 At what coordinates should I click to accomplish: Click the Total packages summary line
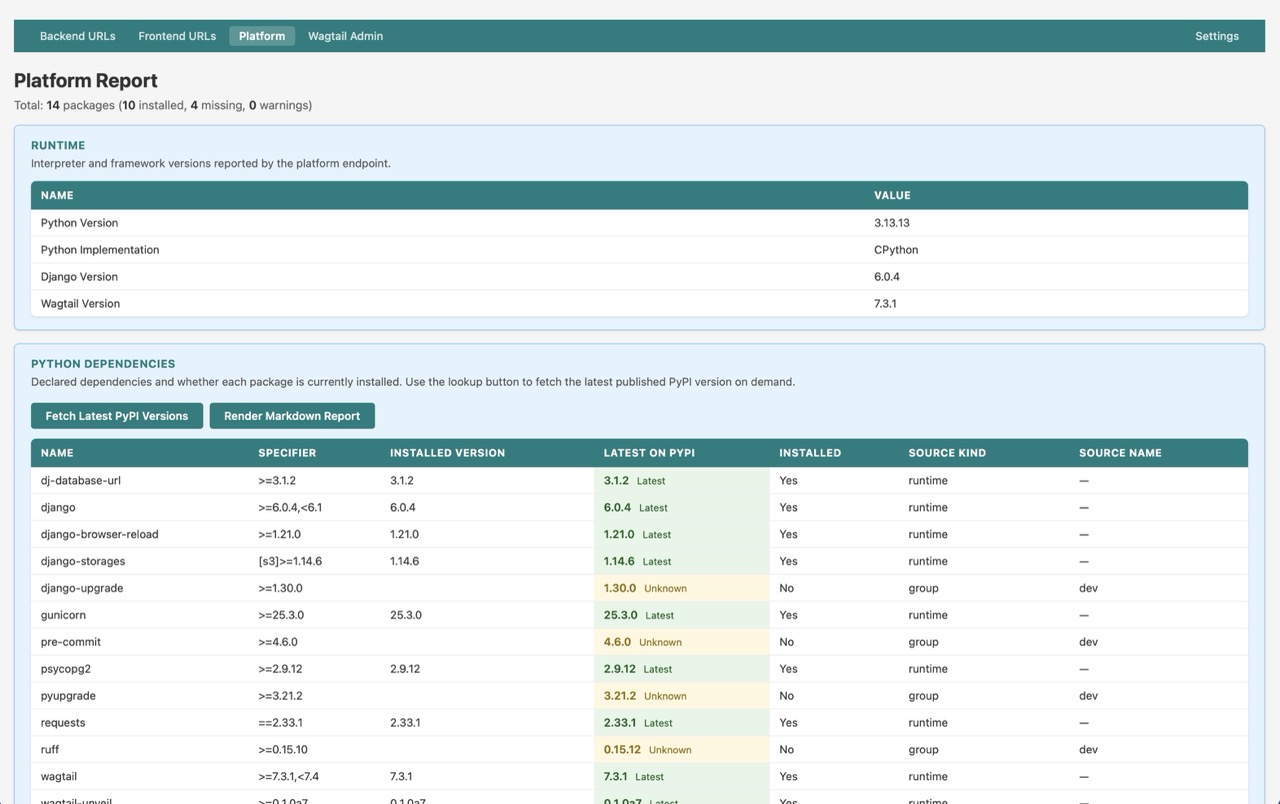[x=163, y=106]
